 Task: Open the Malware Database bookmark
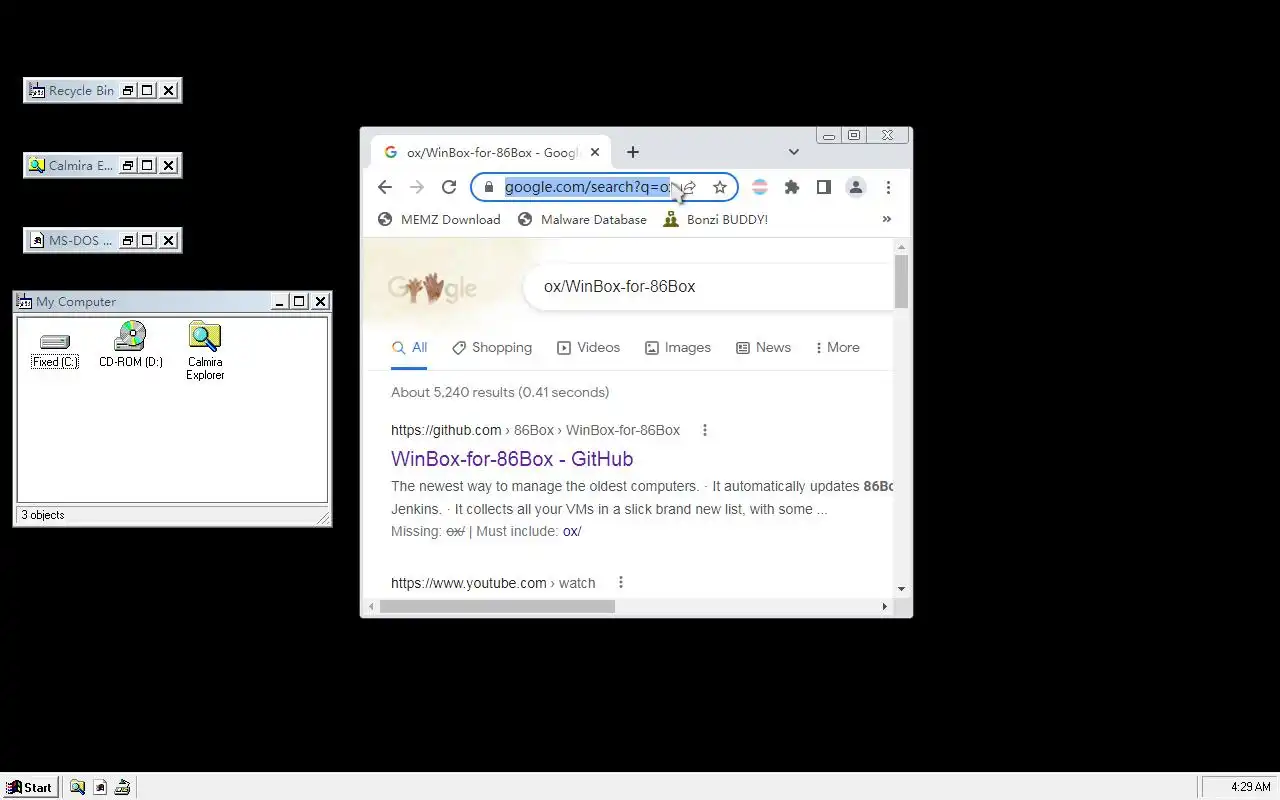point(582,219)
